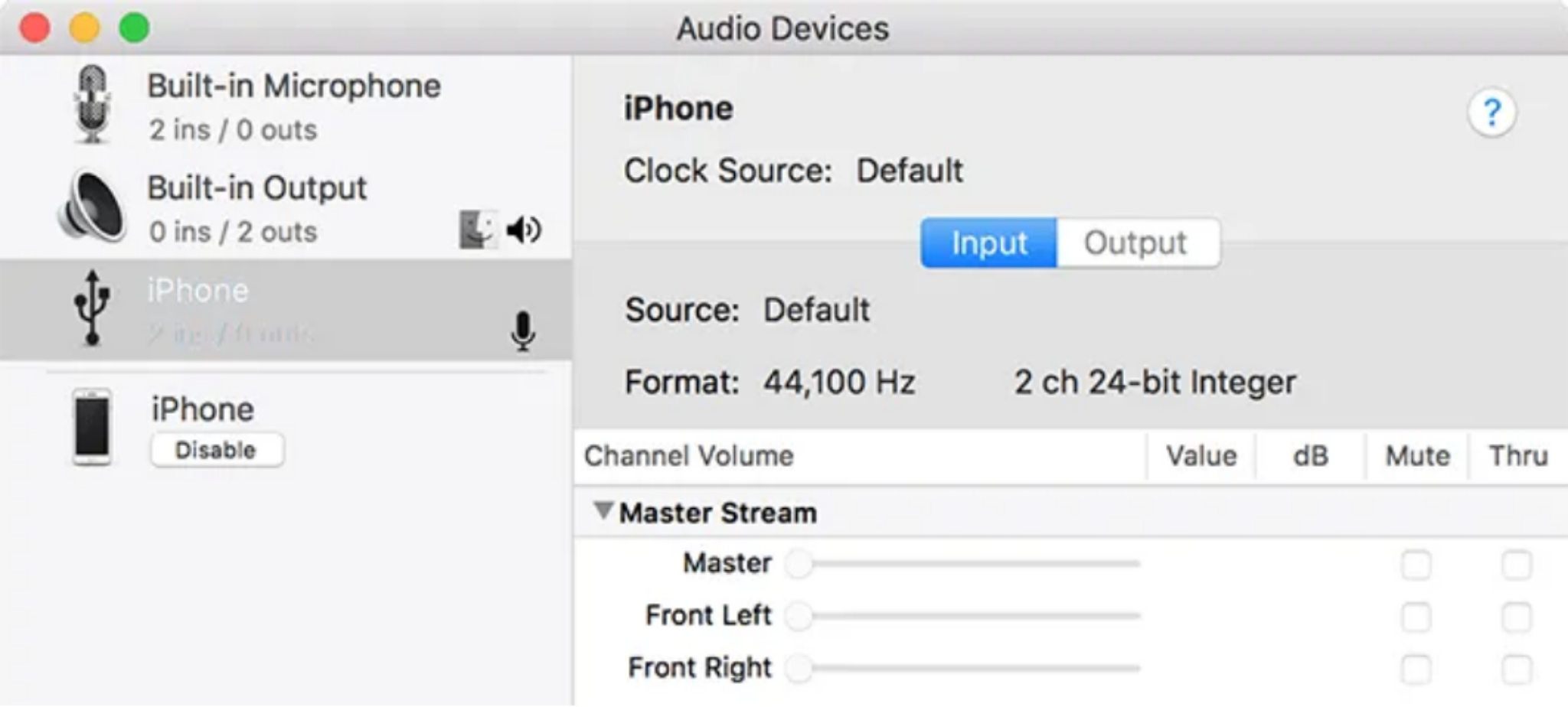The height and width of the screenshot is (707, 1568).
Task: Click the Audio Devices window title
Action: pos(782,29)
